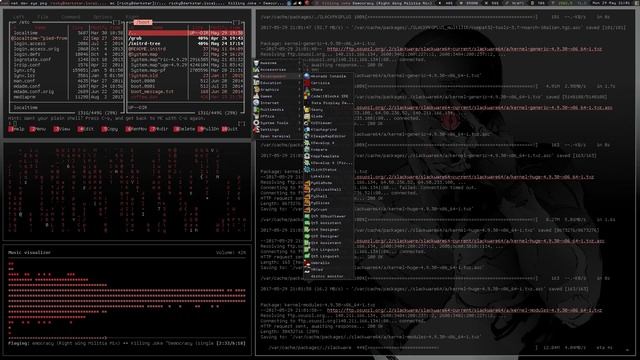Viewport: 640px width, 360px height.
Task: Click the KCachegrind app icon
Action: [307, 129]
